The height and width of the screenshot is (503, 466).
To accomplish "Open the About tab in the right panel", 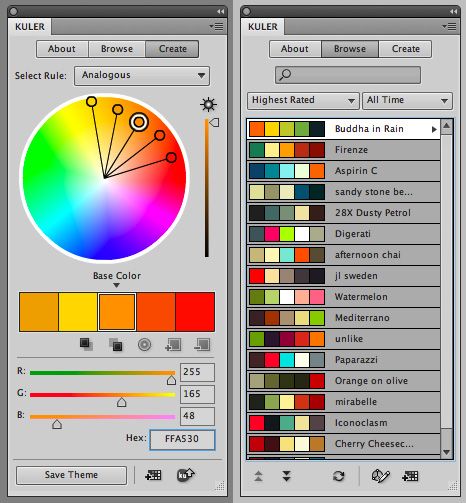I will [x=295, y=49].
